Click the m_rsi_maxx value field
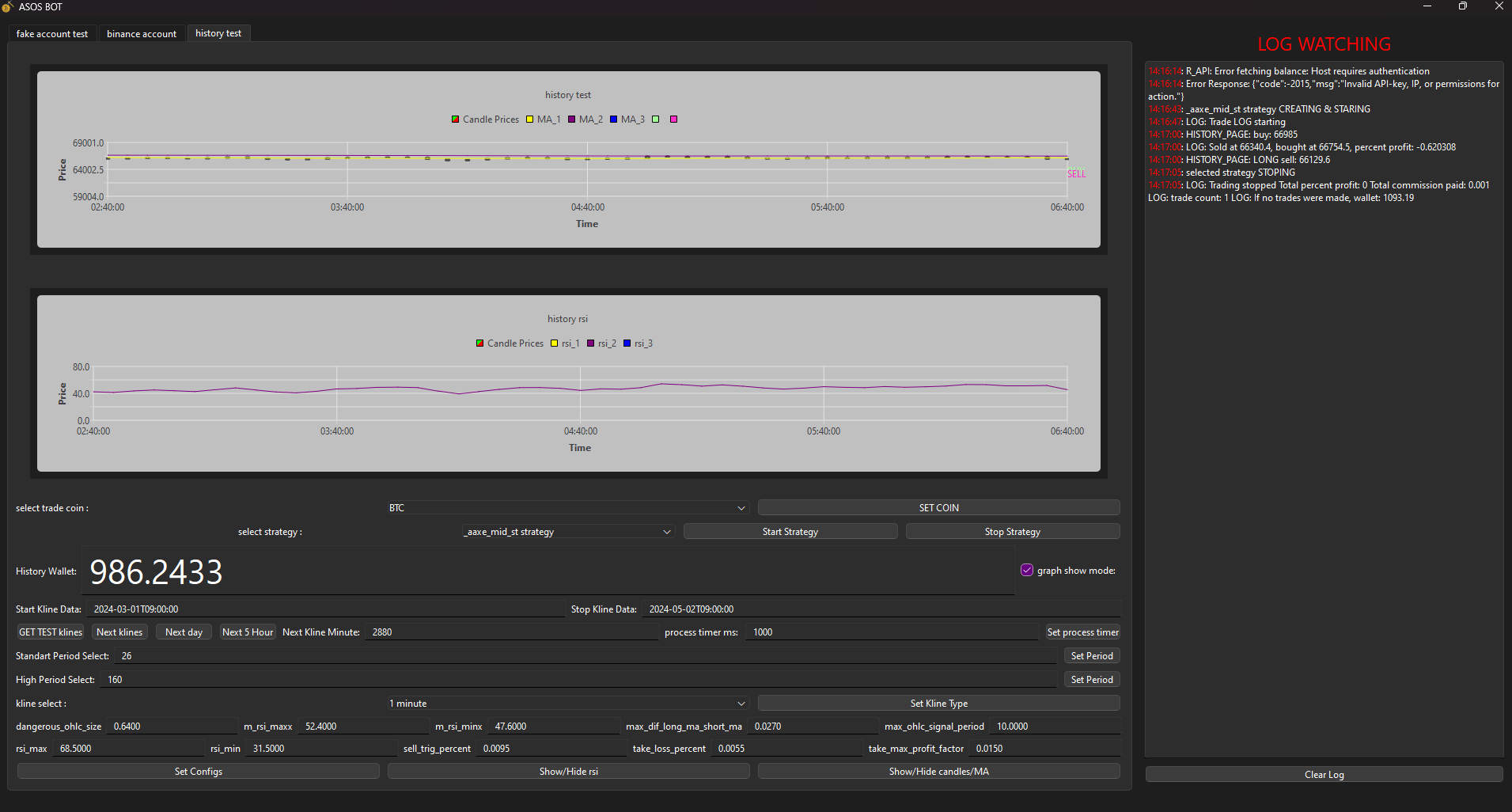 [x=363, y=727]
